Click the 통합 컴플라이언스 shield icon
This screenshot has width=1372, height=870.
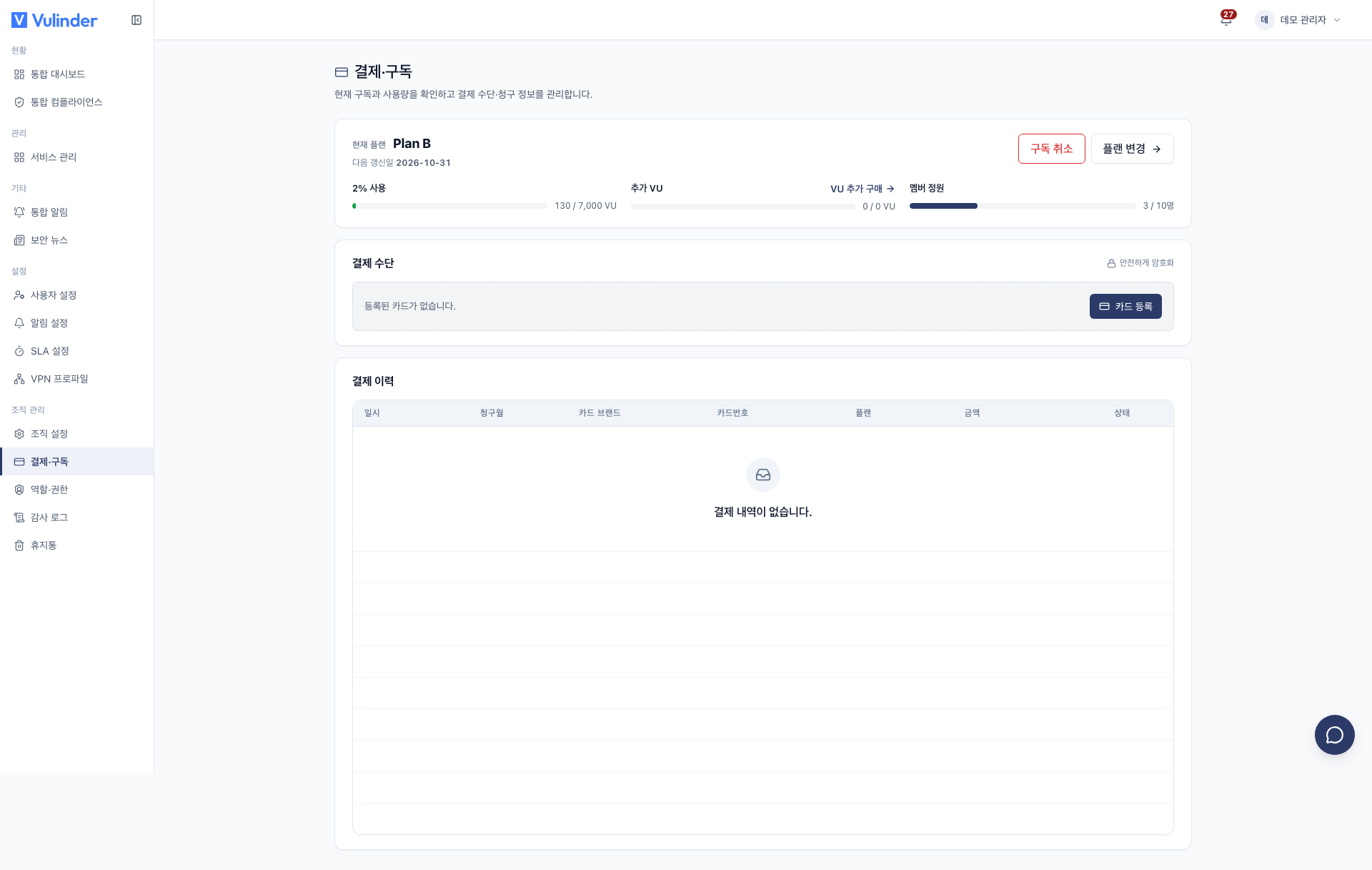pos(19,102)
